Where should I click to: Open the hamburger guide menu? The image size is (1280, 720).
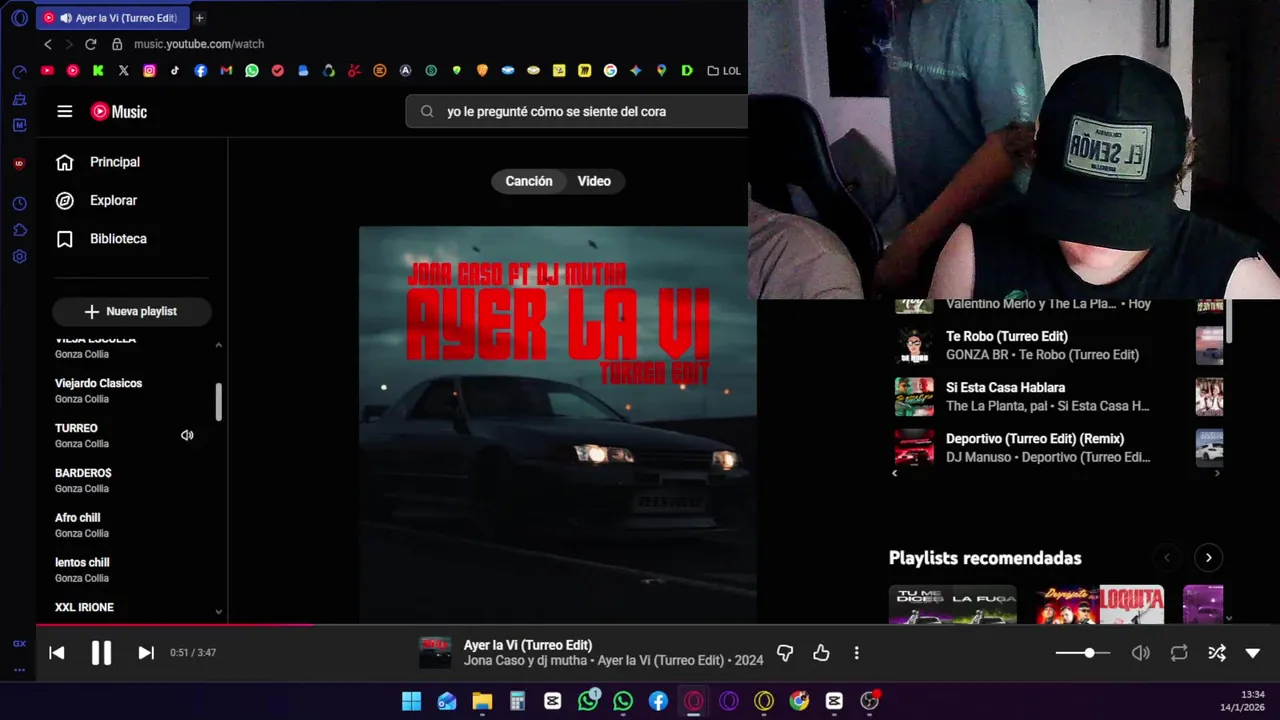click(x=65, y=112)
